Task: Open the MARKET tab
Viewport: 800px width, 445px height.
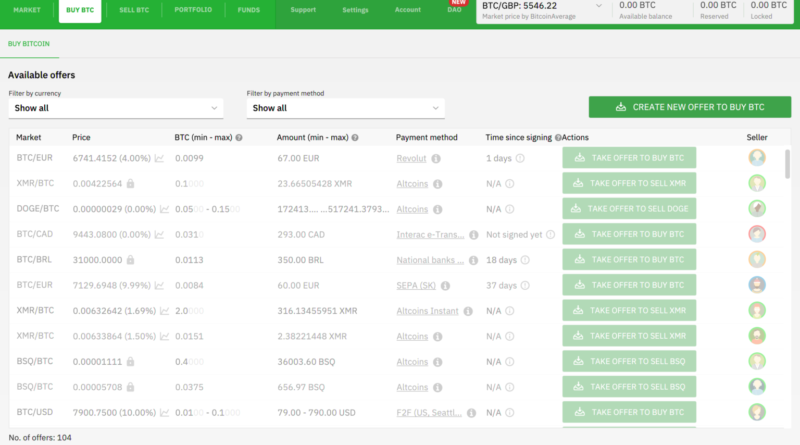Action: tap(27, 10)
